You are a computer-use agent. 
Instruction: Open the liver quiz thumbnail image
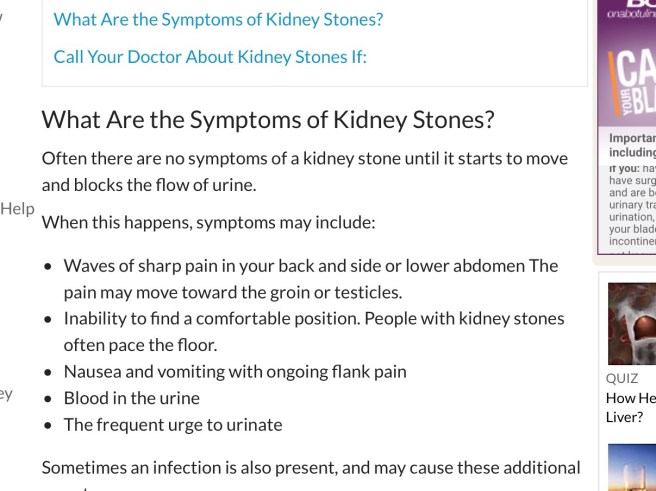(x=632, y=323)
